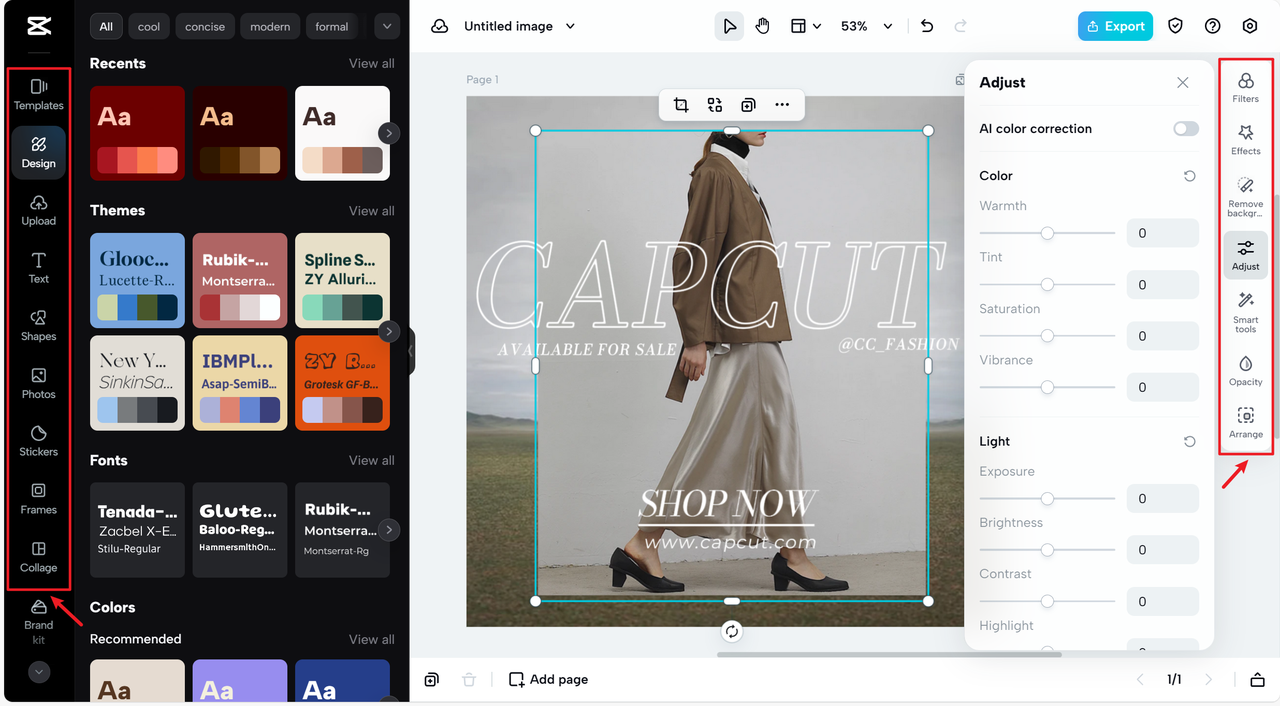The height and width of the screenshot is (706, 1280).
Task: Open the Upload panel
Action: pyautogui.click(x=39, y=210)
